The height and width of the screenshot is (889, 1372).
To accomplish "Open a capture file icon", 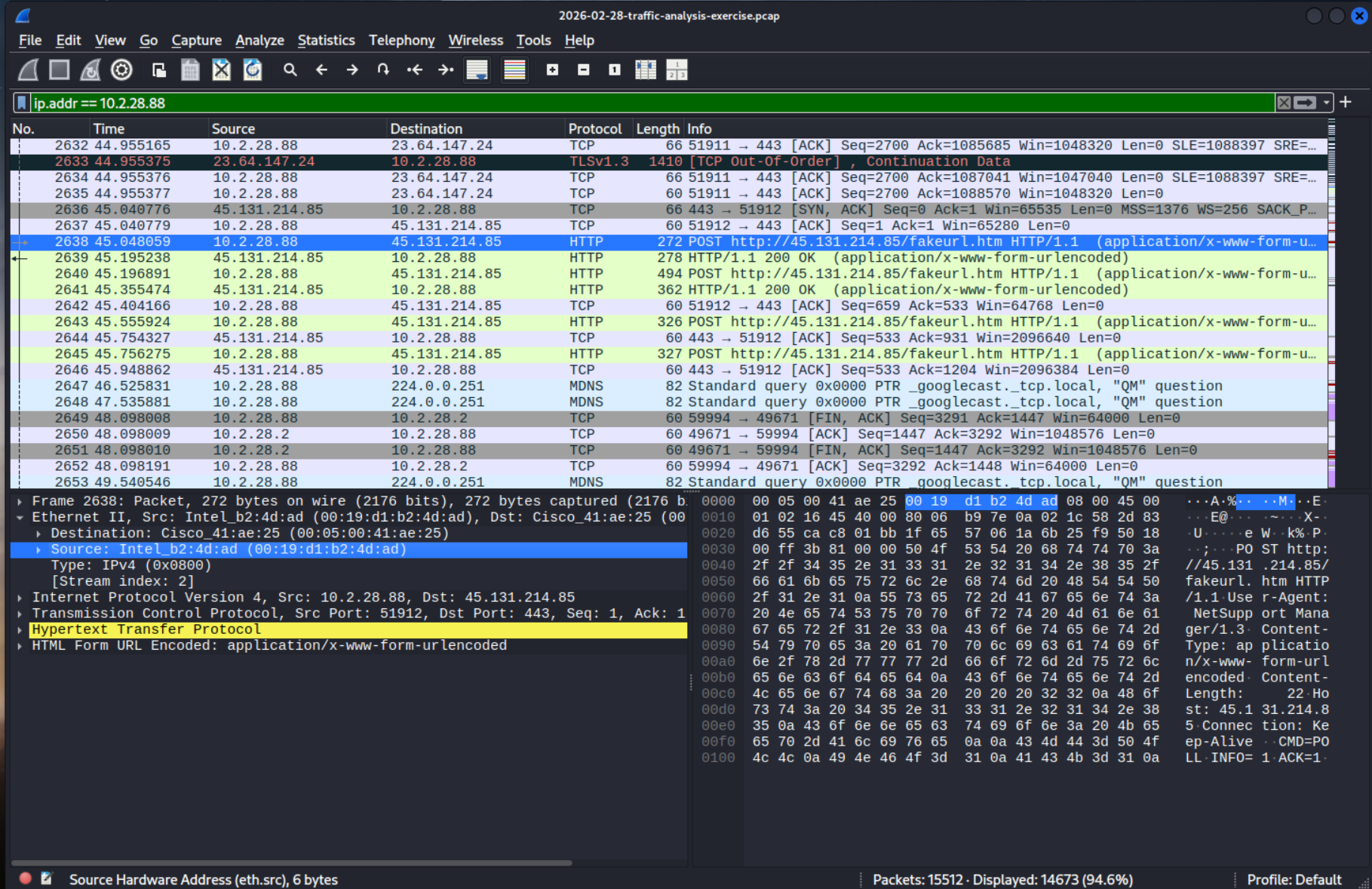I will click(x=158, y=70).
